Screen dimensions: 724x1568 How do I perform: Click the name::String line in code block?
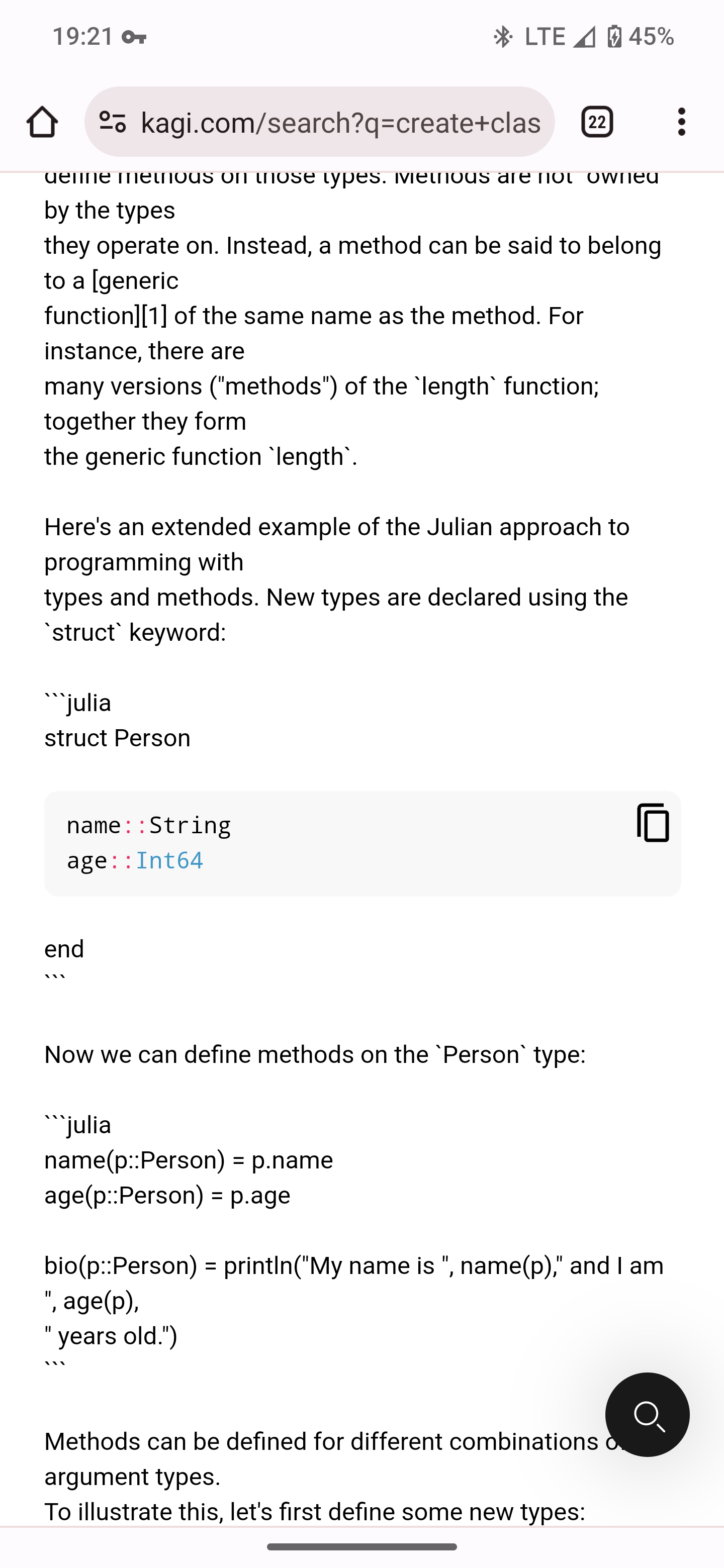[149, 825]
